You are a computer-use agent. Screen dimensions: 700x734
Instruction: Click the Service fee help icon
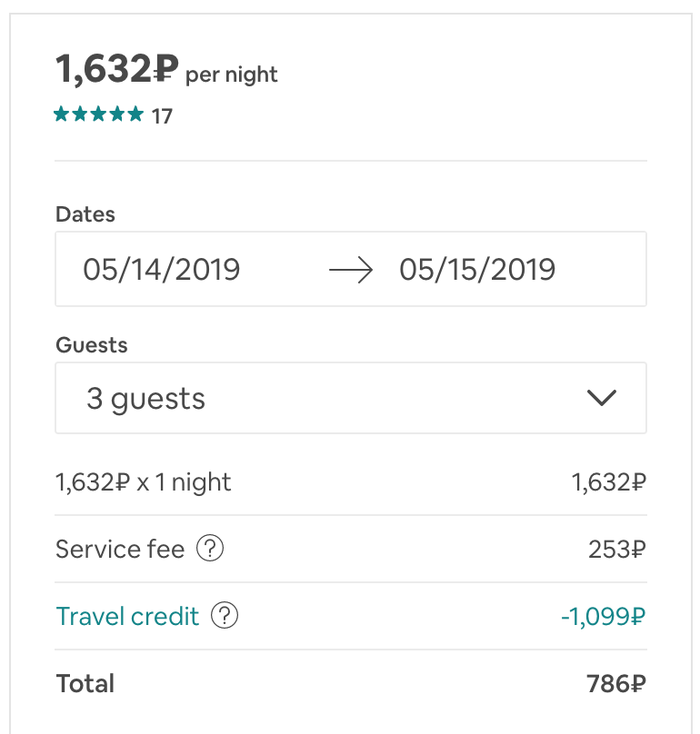210,549
